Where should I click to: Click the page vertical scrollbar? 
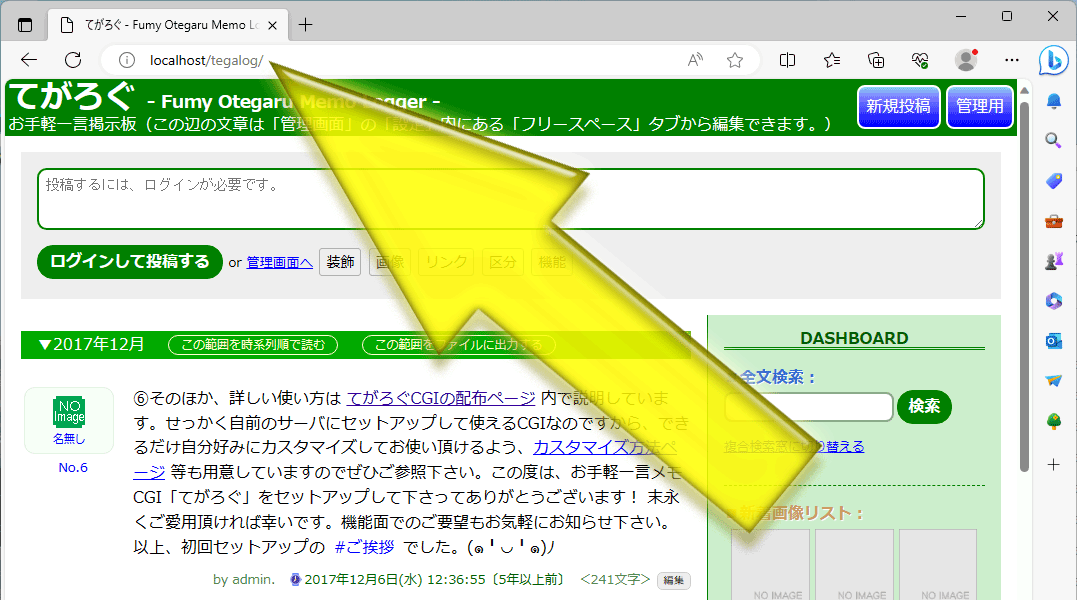[x=1024, y=287]
